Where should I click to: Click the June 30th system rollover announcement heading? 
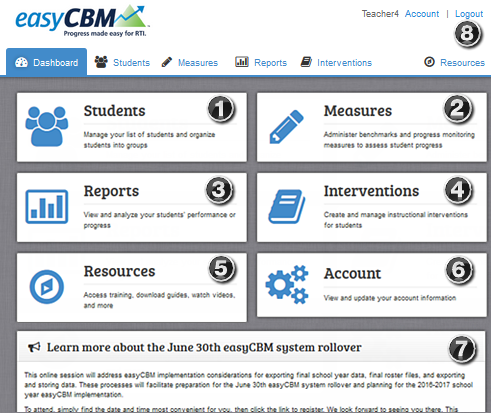[204, 347]
